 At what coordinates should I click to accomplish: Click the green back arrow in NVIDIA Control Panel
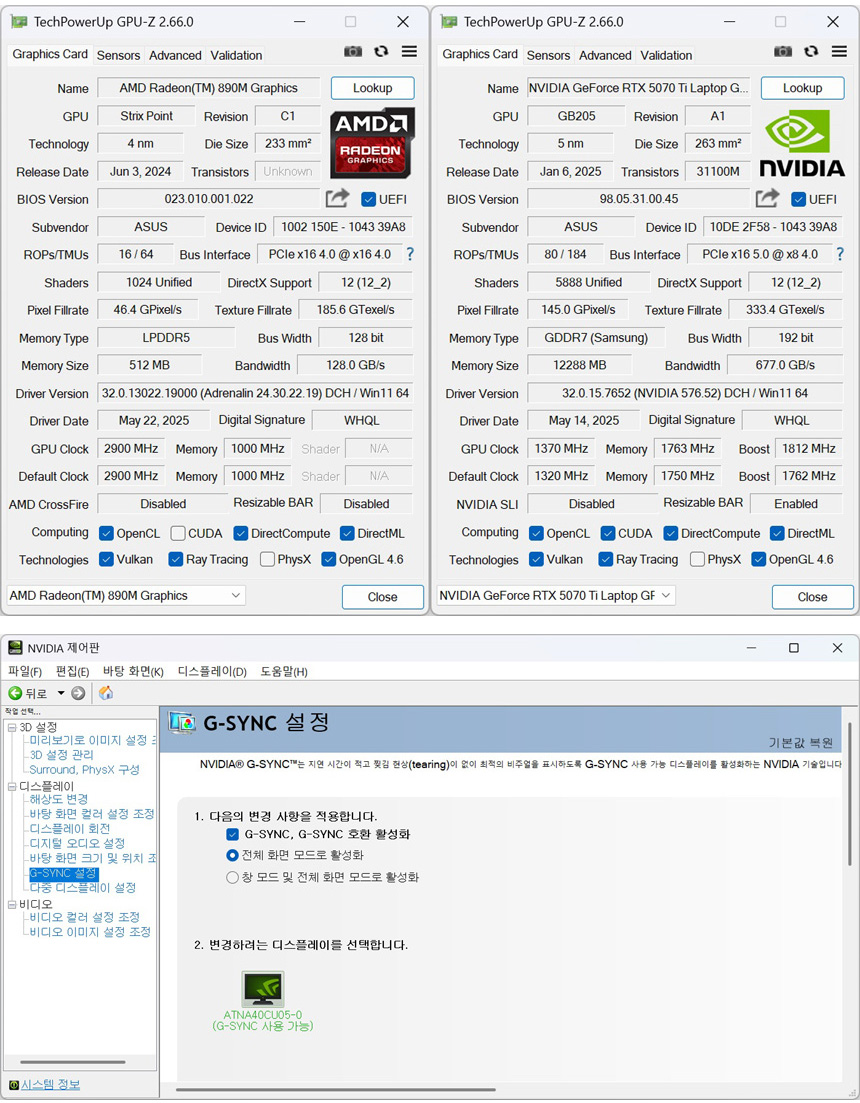[x=16, y=693]
